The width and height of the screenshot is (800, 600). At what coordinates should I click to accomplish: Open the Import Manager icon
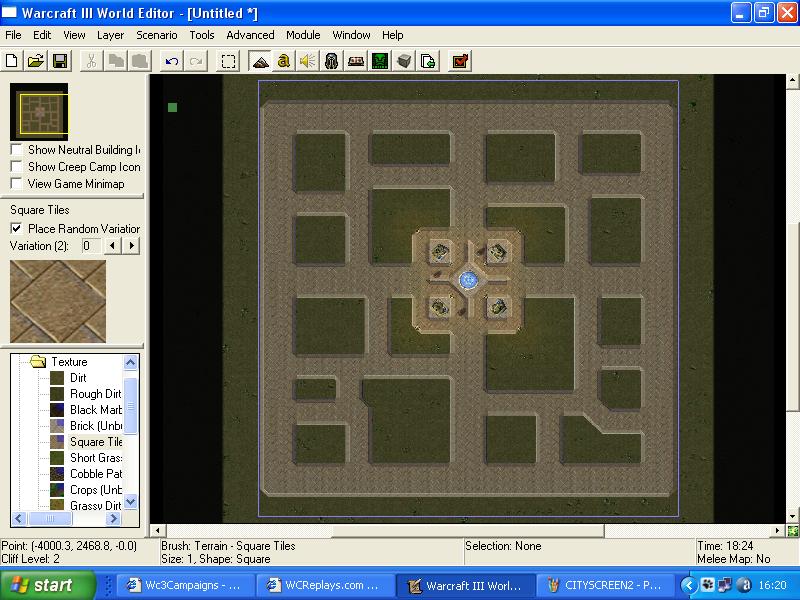click(428, 61)
